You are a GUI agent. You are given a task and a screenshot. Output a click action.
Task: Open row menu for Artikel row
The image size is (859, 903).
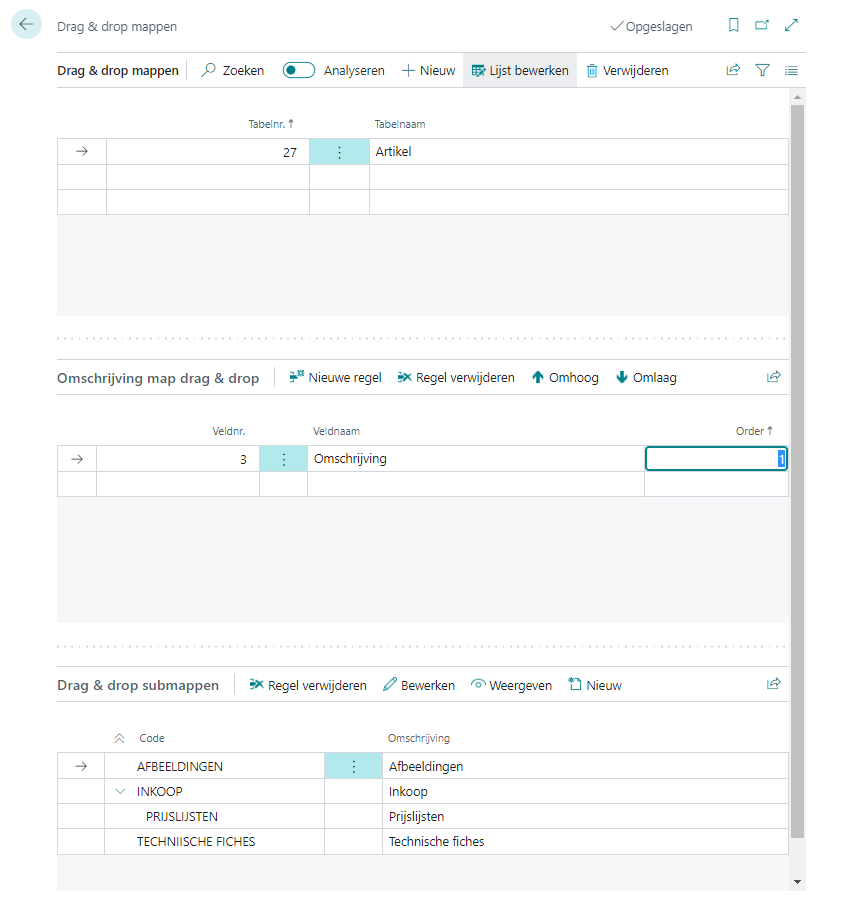coord(339,152)
